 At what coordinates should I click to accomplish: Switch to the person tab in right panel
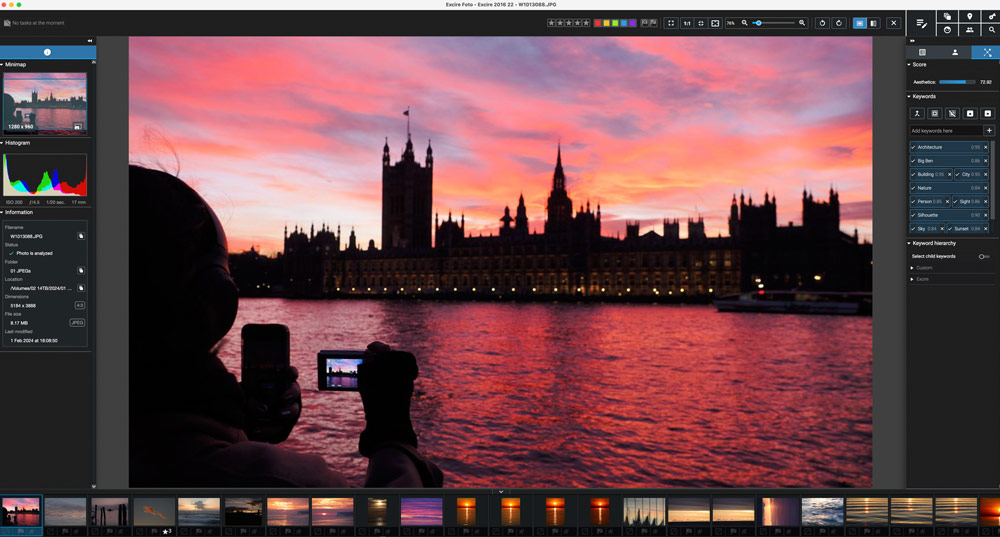[955, 52]
